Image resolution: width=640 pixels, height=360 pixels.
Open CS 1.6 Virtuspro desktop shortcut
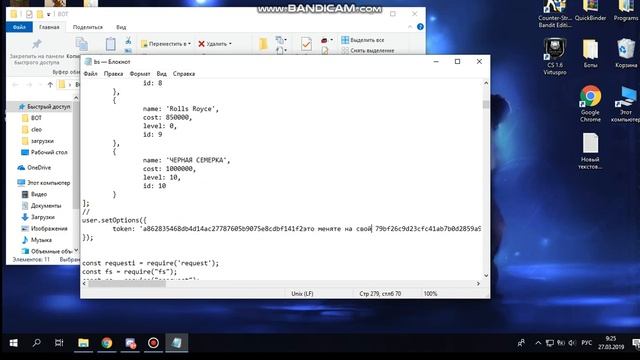(x=555, y=56)
